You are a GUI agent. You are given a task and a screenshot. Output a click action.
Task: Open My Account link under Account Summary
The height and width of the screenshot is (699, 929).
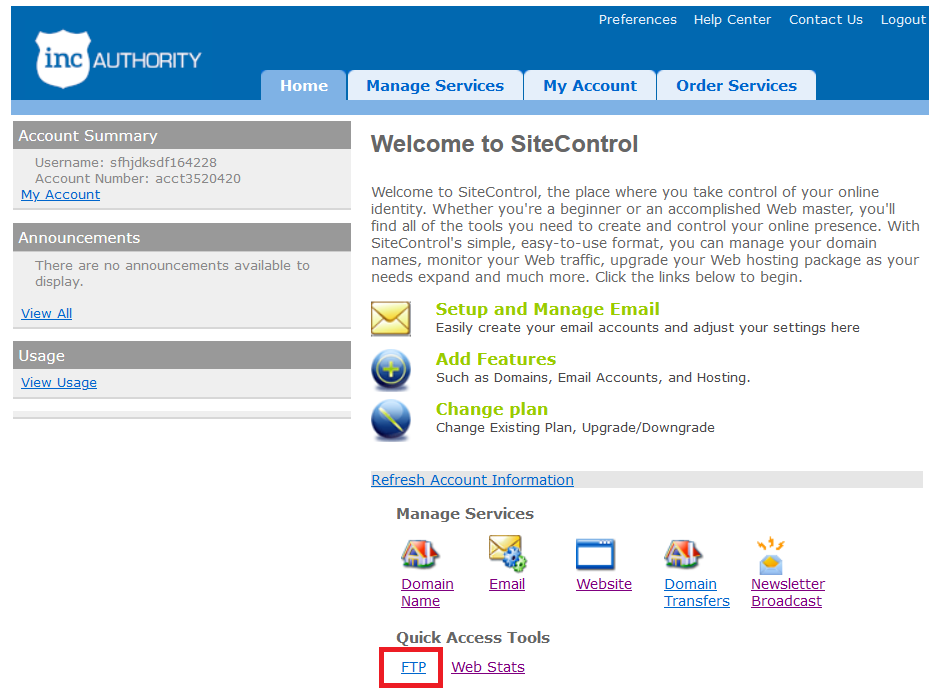tap(60, 194)
